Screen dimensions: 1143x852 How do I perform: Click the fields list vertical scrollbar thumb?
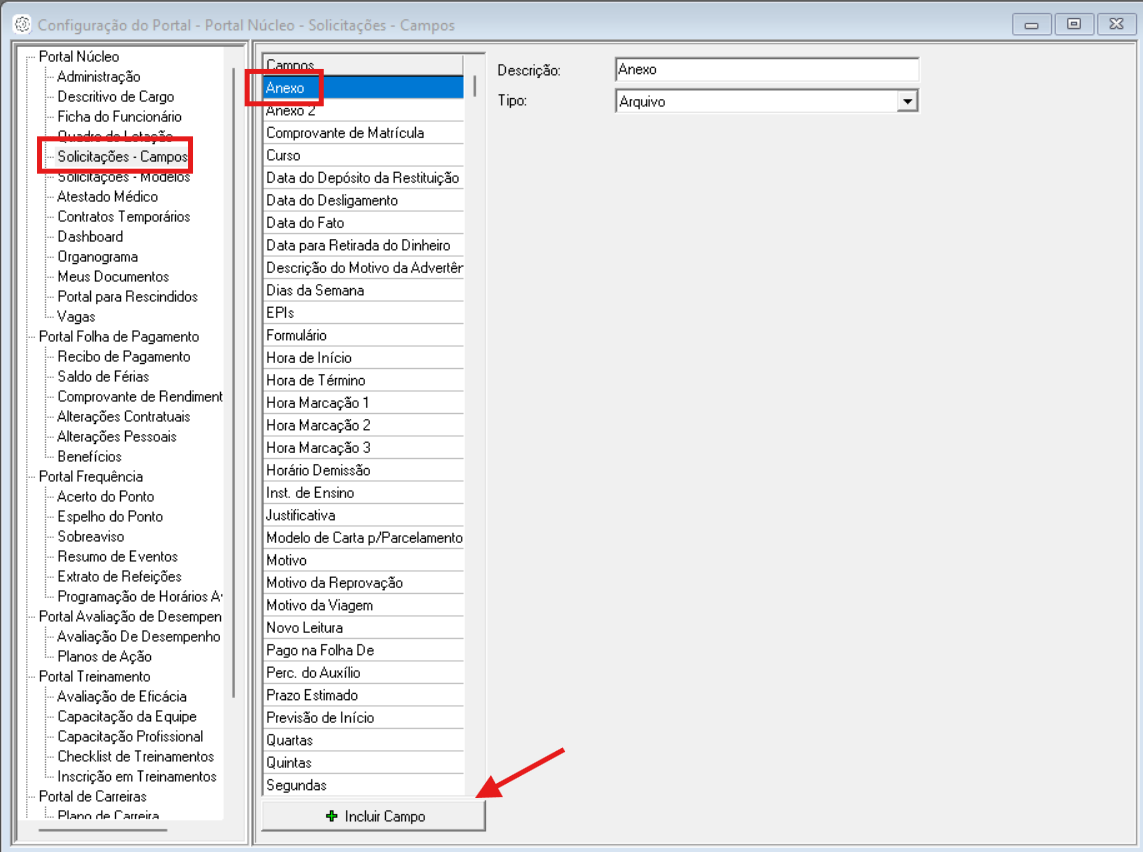coord(474,86)
